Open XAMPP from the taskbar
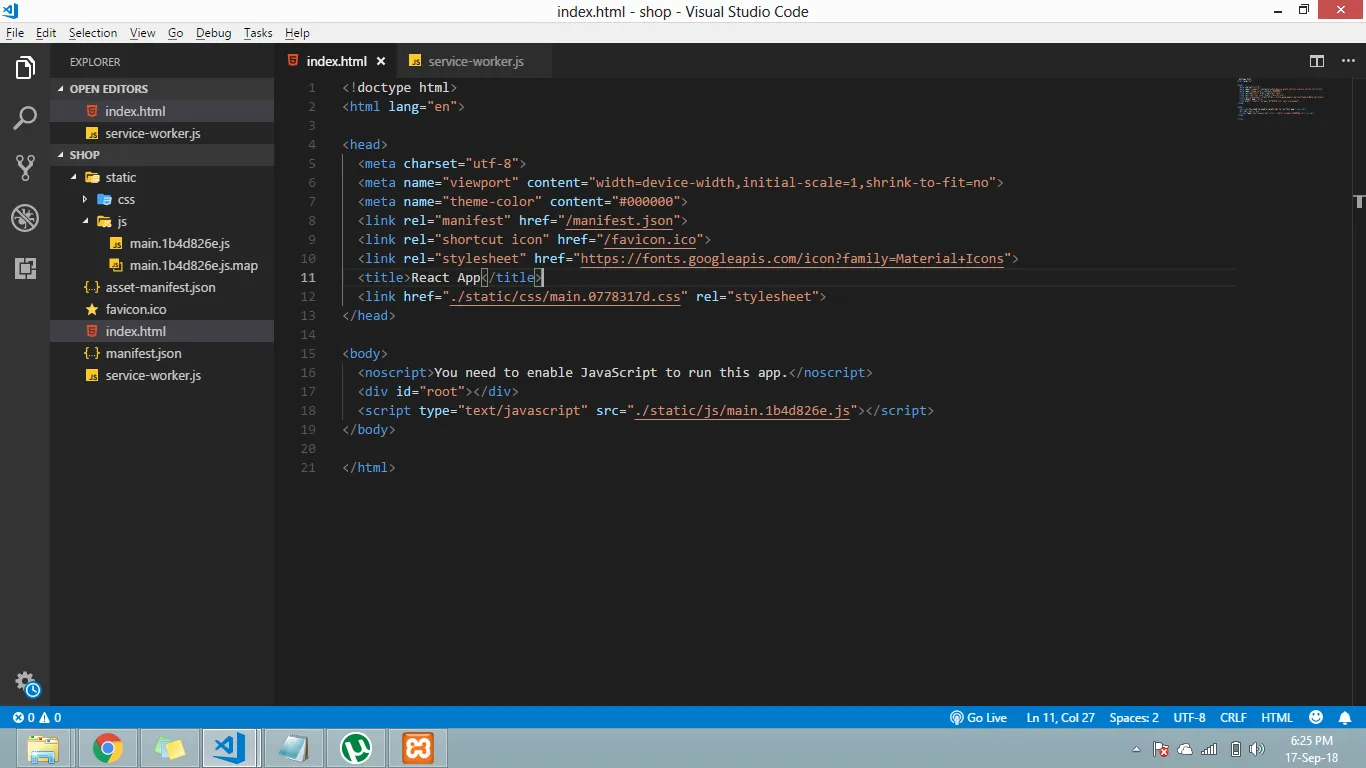1366x768 pixels. point(417,748)
